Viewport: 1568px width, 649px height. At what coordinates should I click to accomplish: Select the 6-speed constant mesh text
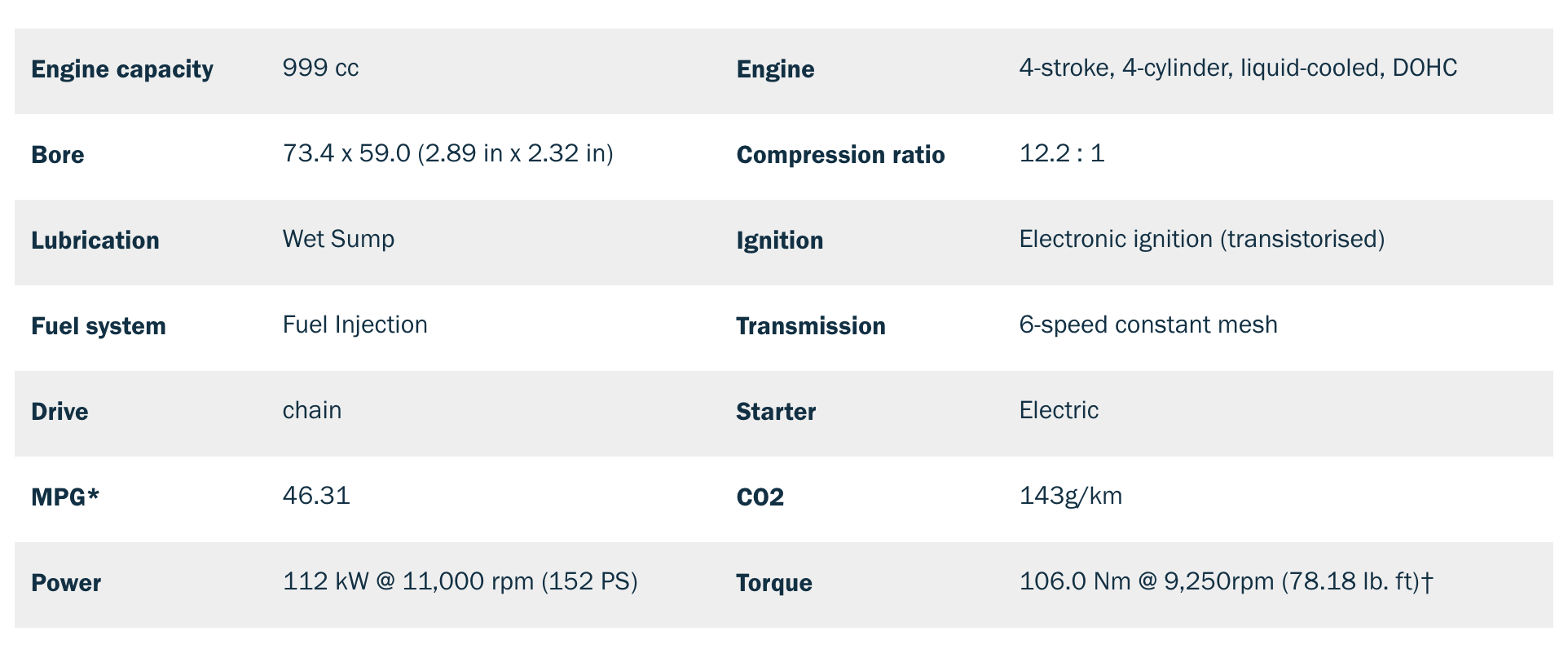(1148, 324)
